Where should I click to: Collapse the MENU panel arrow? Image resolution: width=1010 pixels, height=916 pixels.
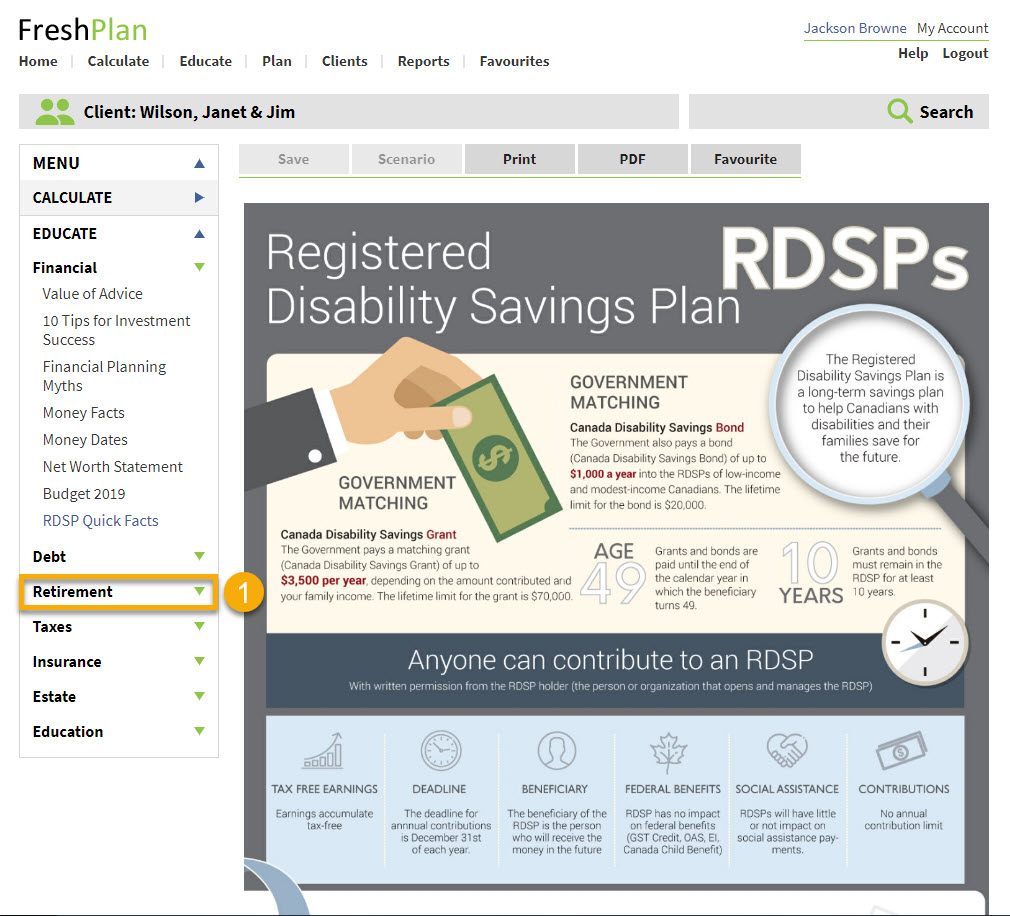pos(199,164)
